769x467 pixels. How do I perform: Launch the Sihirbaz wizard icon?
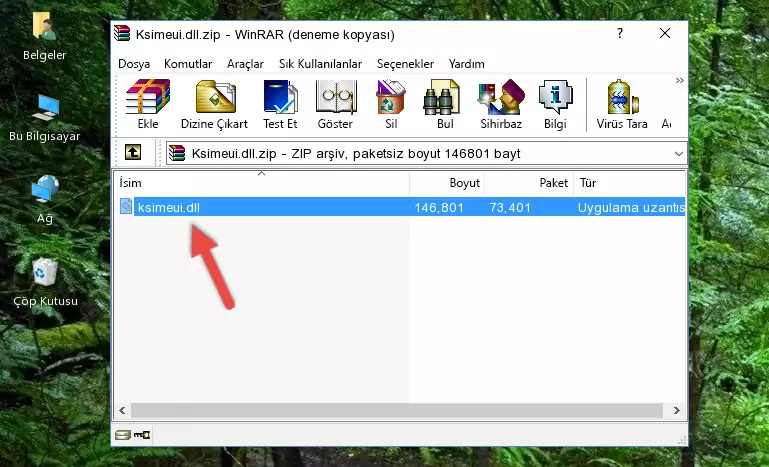pyautogui.click(x=501, y=104)
